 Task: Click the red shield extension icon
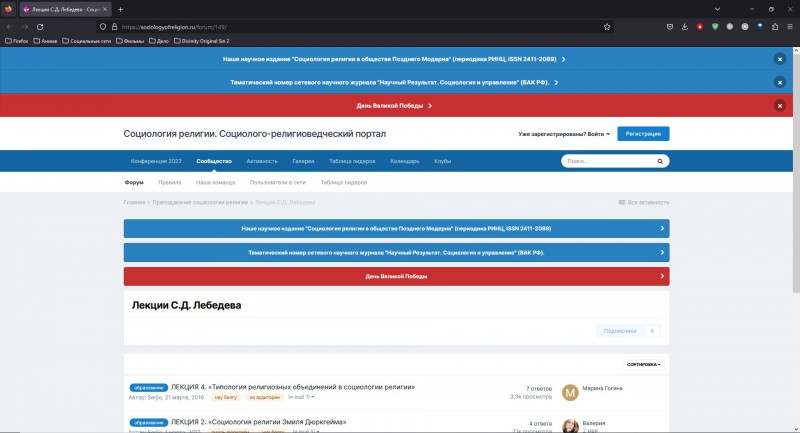pos(700,27)
